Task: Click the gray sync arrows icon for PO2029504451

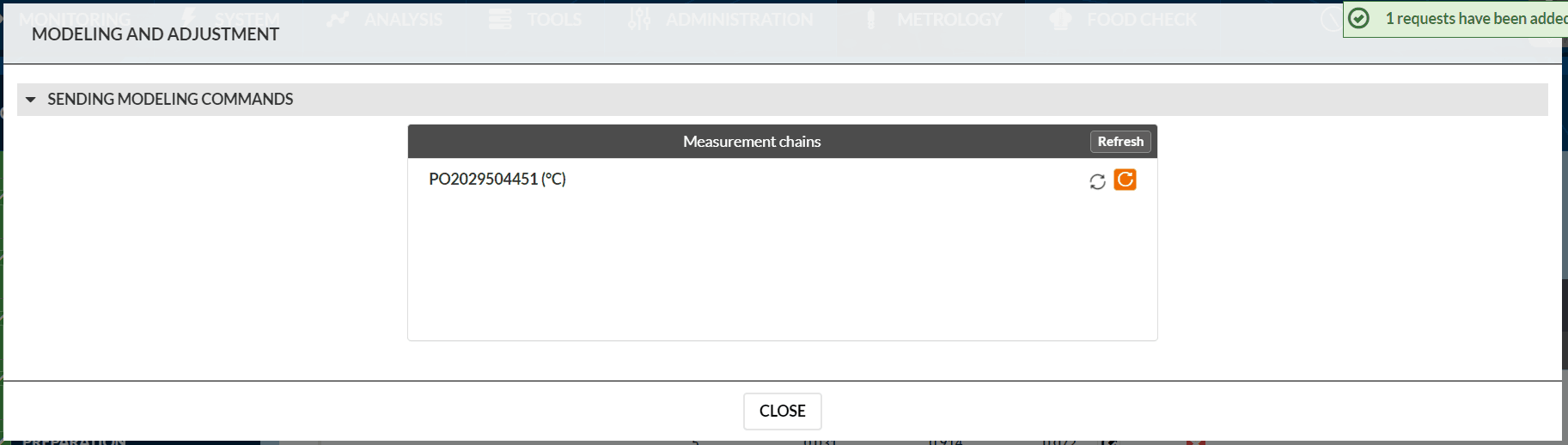Action: pos(1097,181)
